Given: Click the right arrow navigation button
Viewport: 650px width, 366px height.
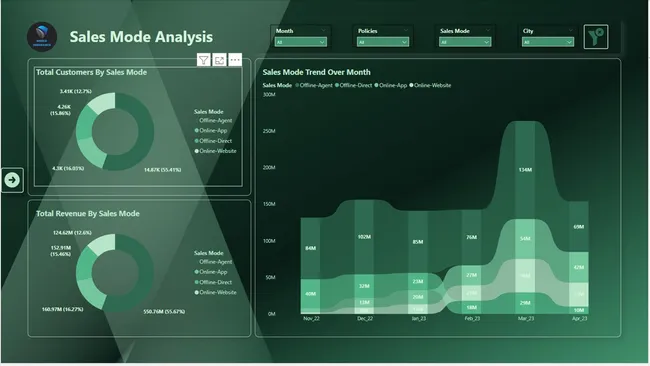Looking at the screenshot, I should 12,180.
